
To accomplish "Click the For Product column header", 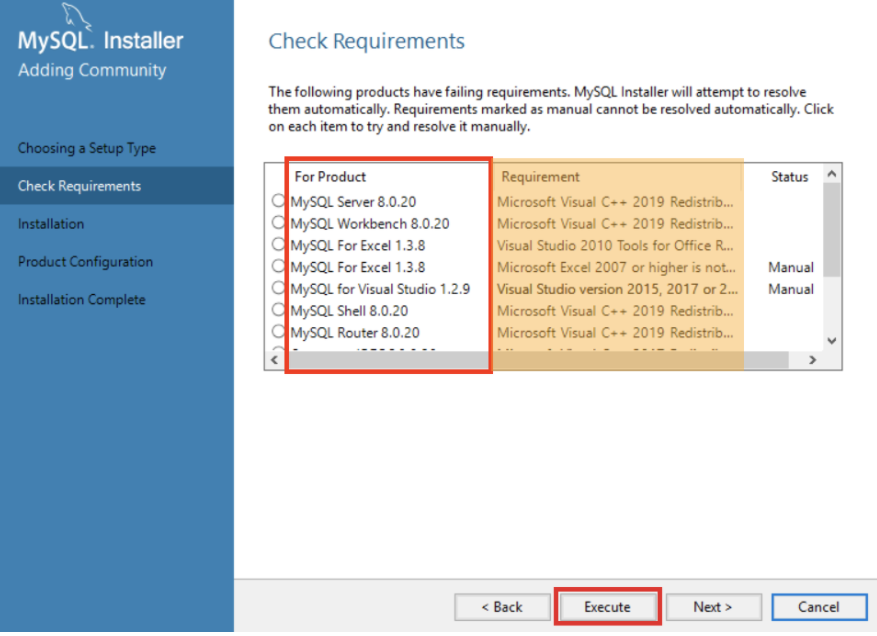I will tap(330, 177).
